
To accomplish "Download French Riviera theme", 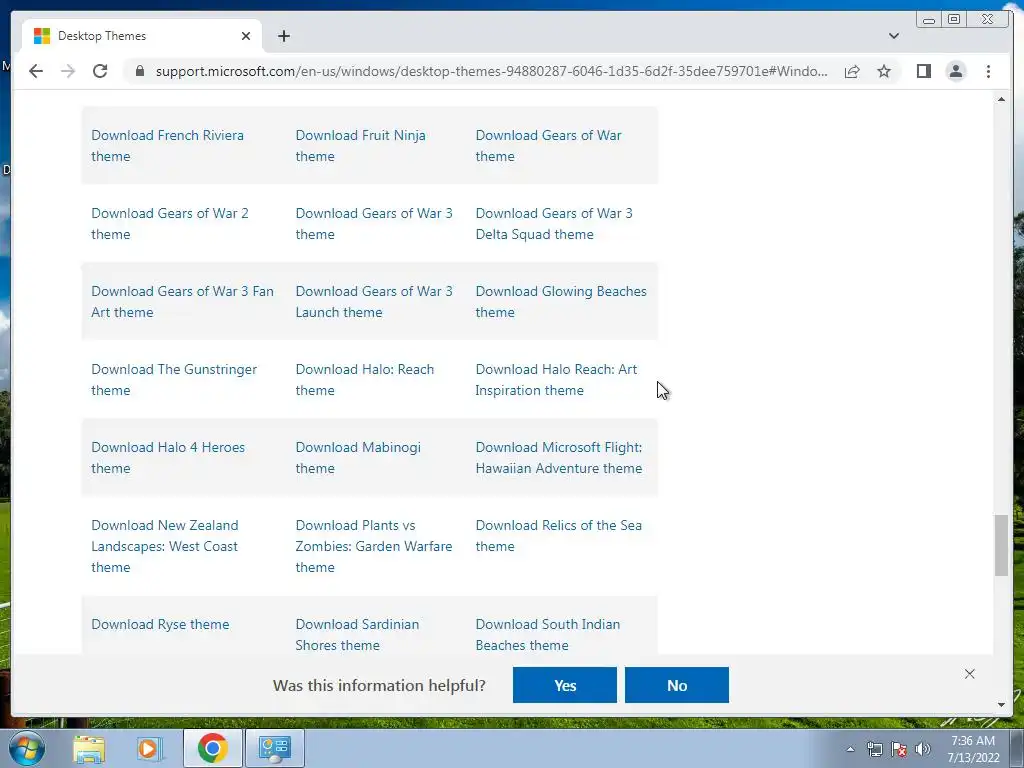I will tap(167, 146).
